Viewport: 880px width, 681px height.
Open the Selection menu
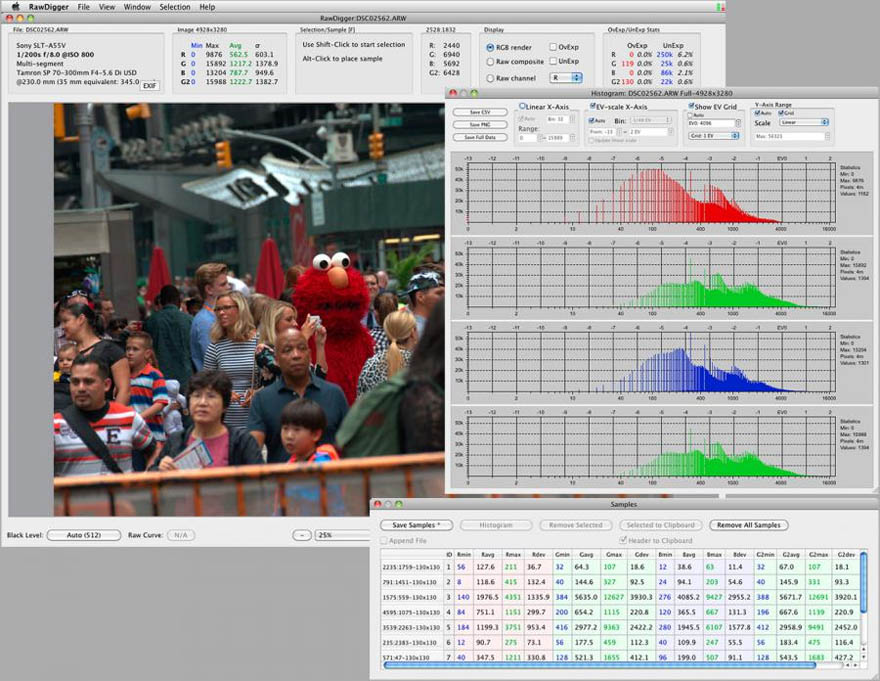click(x=175, y=7)
